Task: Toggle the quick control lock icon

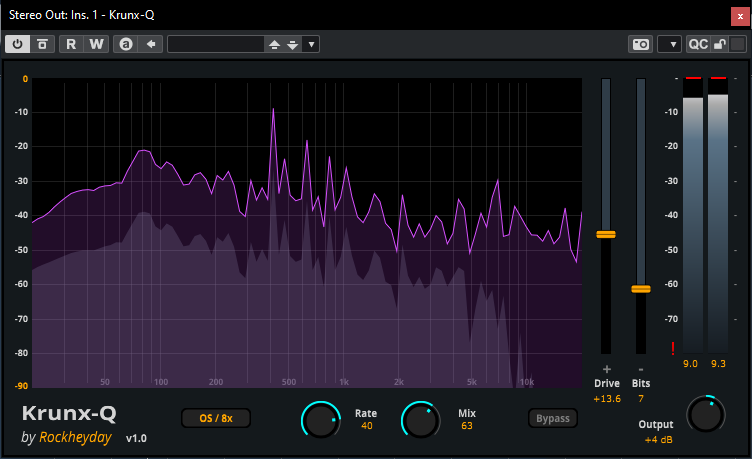Action: click(x=720, y=44)
